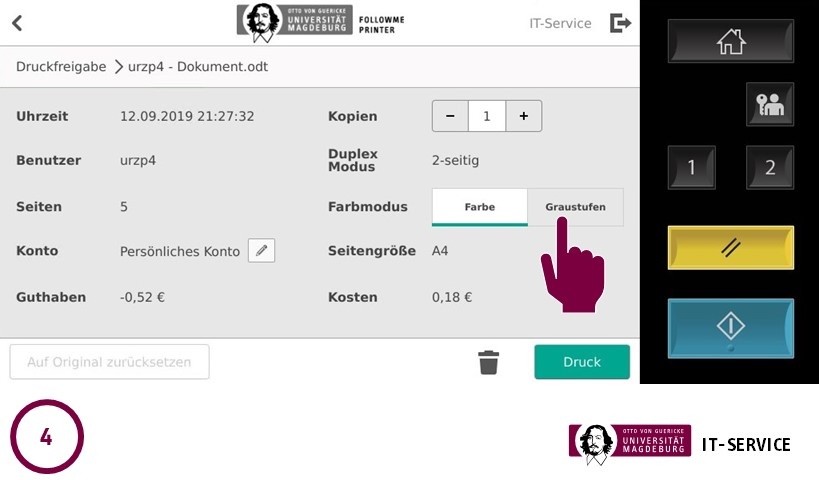Viewport: 819px width, 480px height.
Task: Go back using the left arrow
Action: tap(17, 23)
